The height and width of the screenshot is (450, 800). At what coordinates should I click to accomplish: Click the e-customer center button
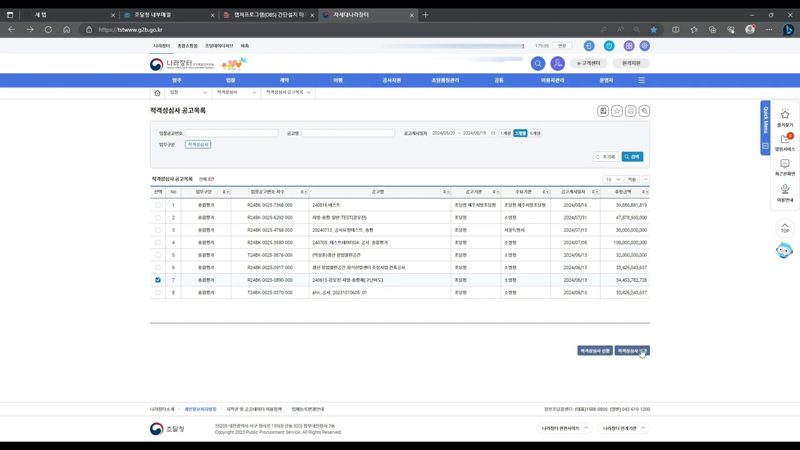coord(589,63)
